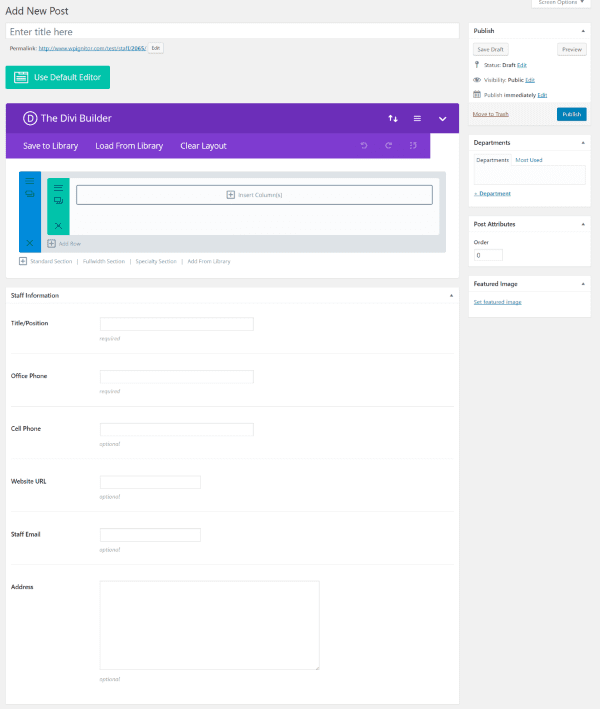Click Set featured image link
The height and width of the screenshot is (709, 600).
(497, 302)
